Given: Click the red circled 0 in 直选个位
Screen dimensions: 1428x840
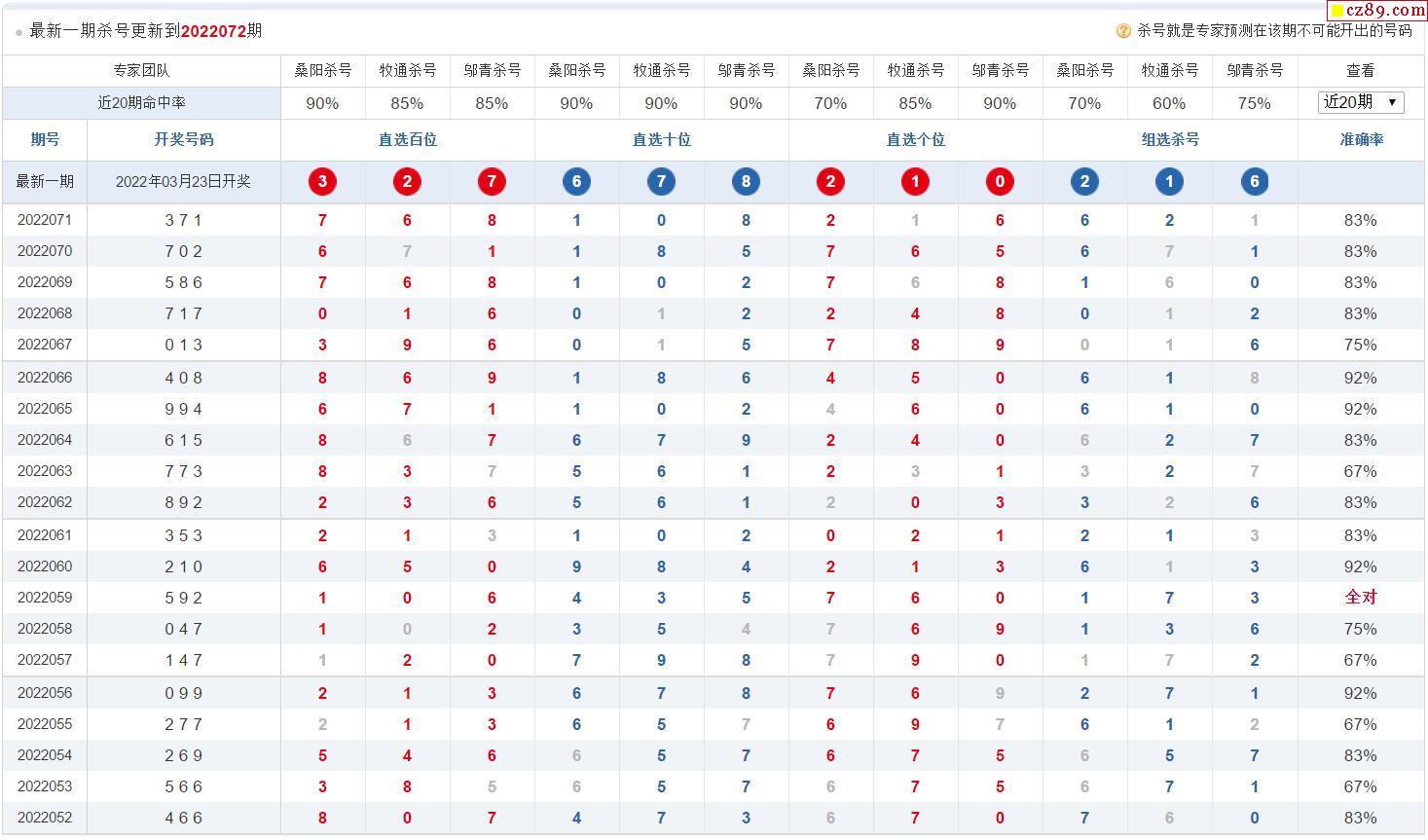Looking at the screenshot, I should [x=1000, y=181].
